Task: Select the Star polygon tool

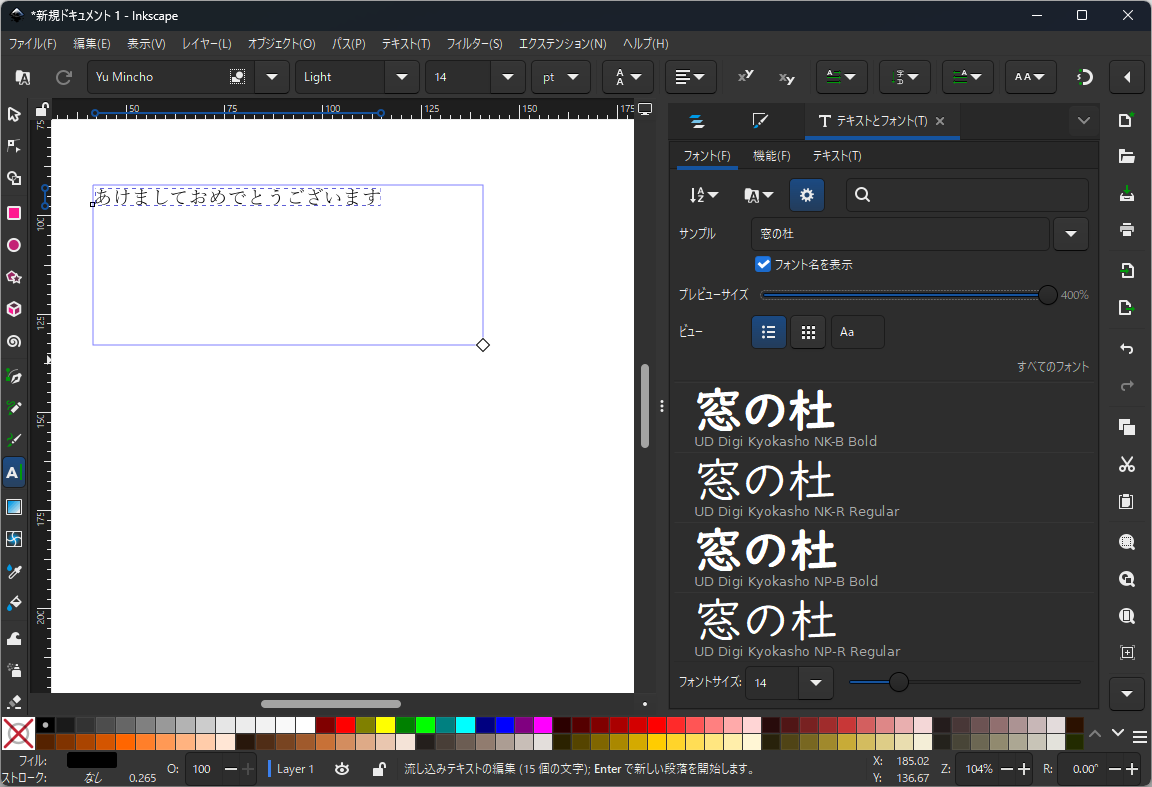Action: point(14,277)
